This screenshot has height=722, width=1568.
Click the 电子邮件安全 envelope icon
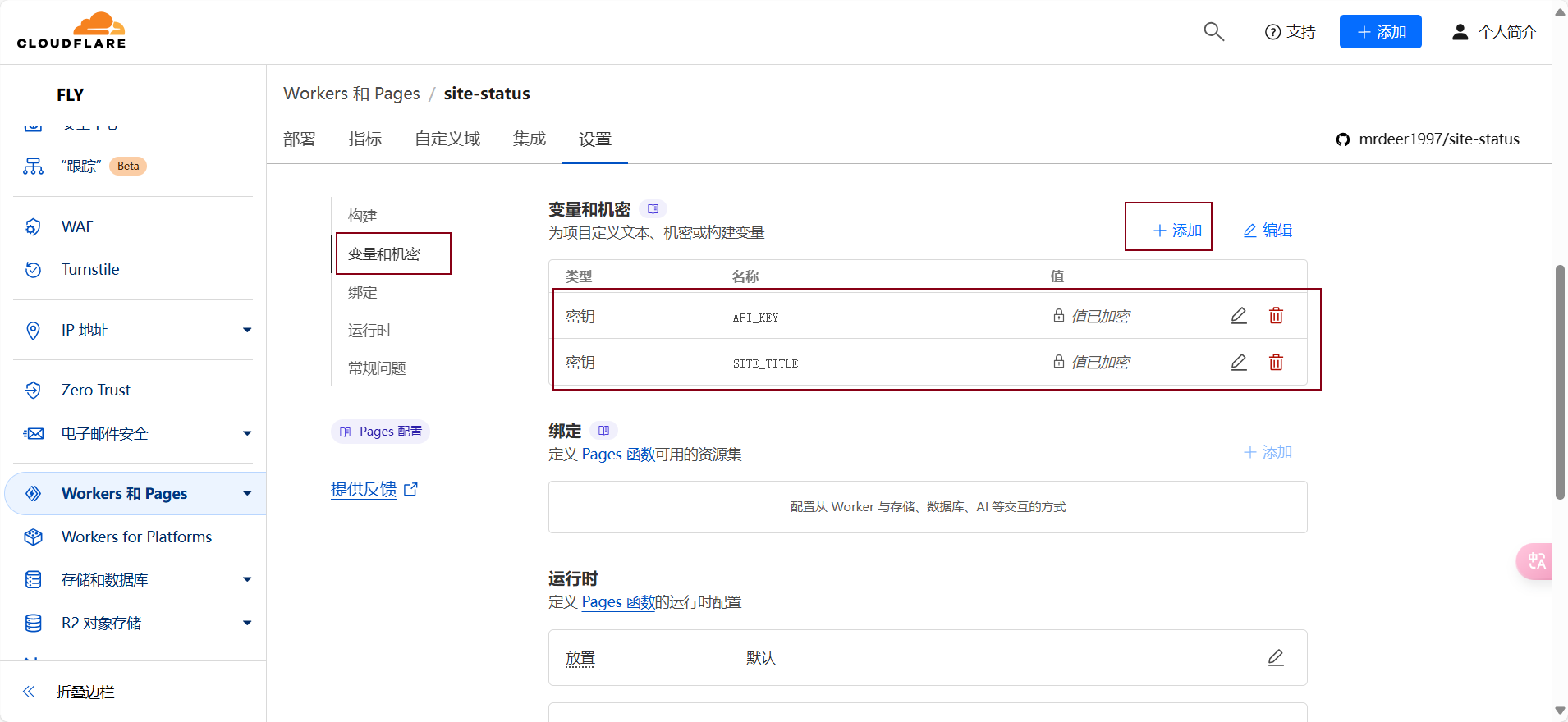tap(33, 433)
